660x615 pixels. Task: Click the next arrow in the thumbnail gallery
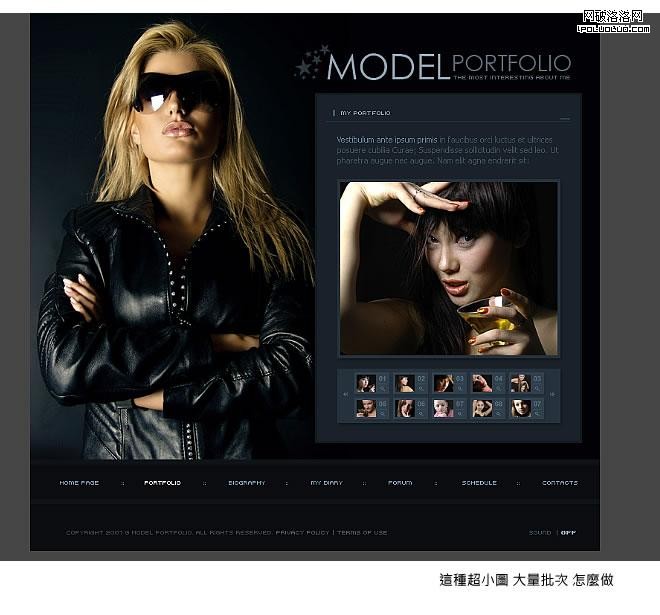pyautogui.click(x=552, y=395)
